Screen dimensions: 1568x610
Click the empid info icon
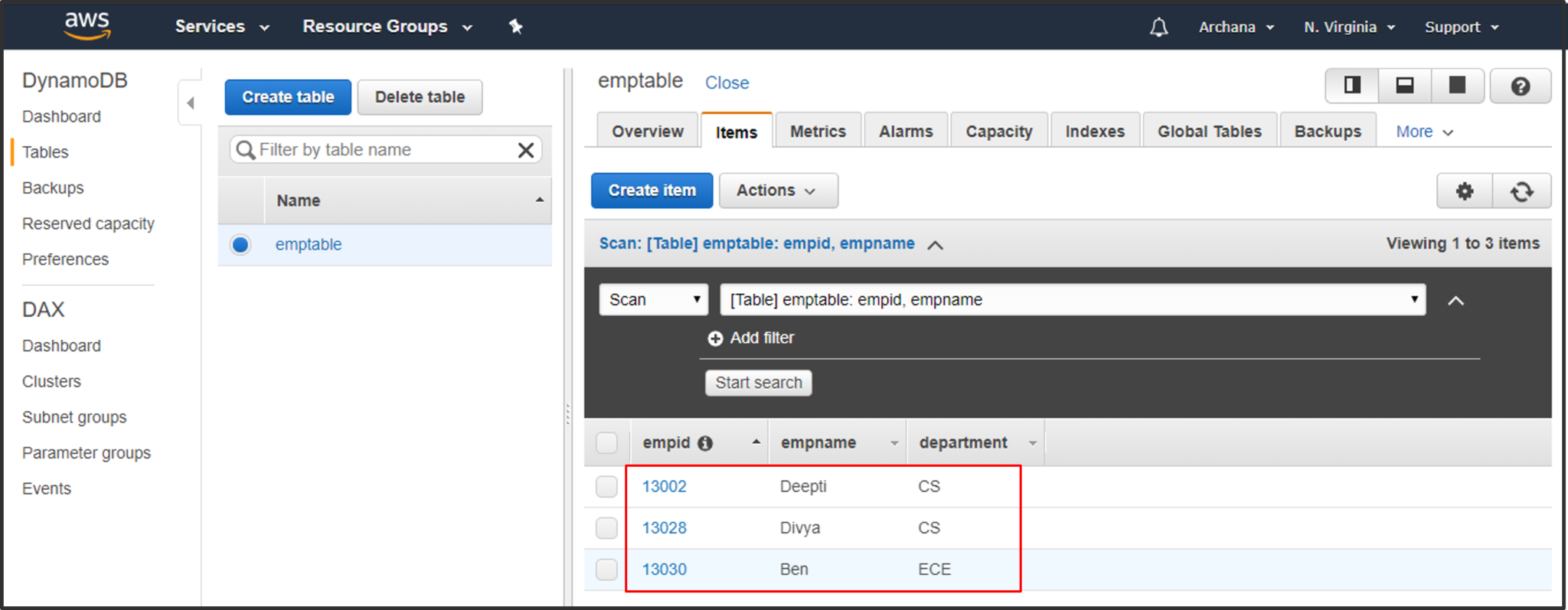(x=705, y=443)
